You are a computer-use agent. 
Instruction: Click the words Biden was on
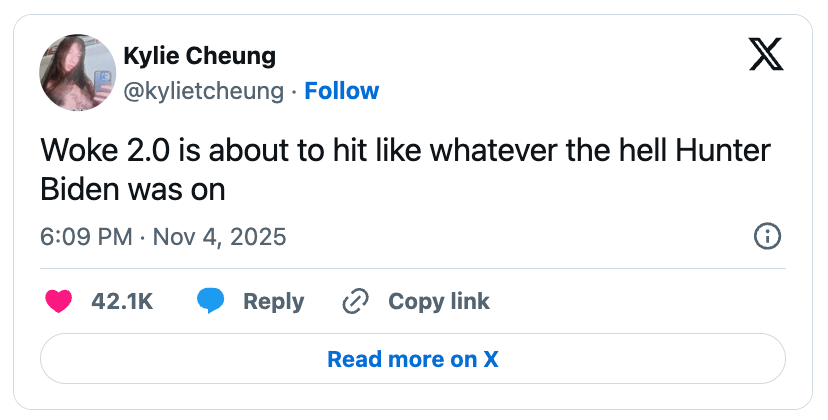click(x=133, y=189)
